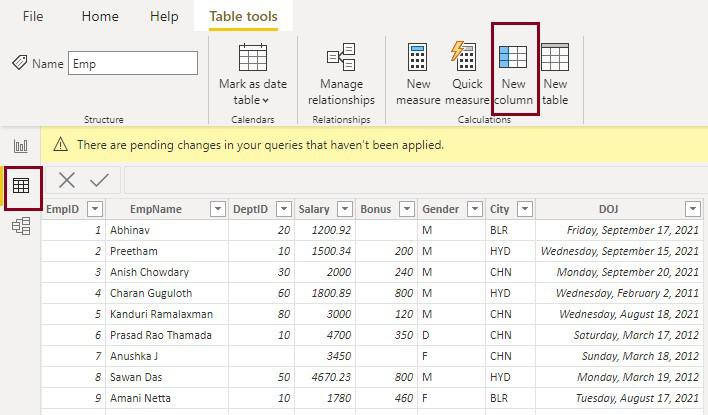Viewport: 708px width, 415px height.
Task: Open the DOJ column filter dropdown
Action: pos(693,209)
